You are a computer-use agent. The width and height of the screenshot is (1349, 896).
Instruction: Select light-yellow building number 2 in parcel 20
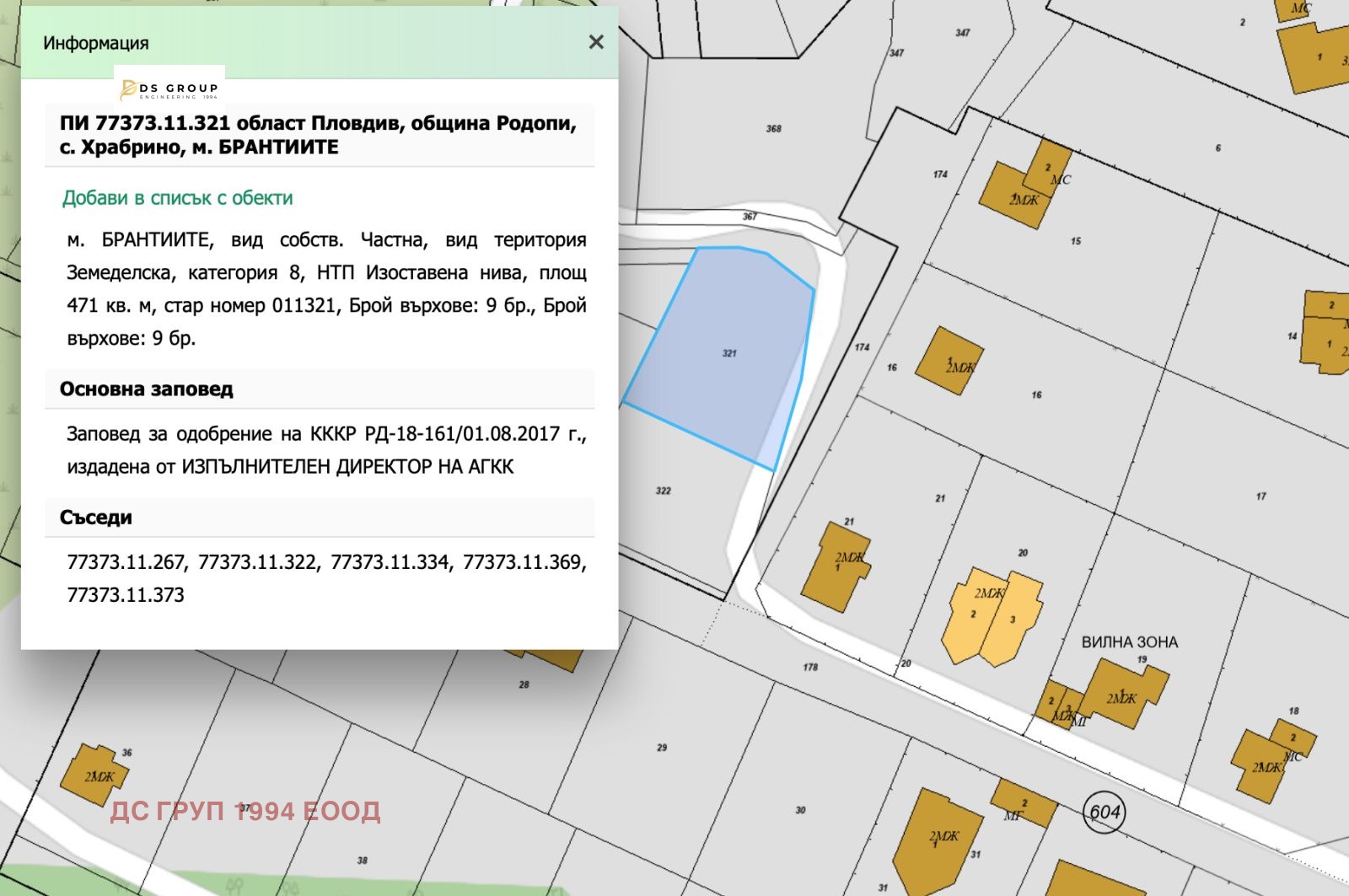(x=974, y=615)
